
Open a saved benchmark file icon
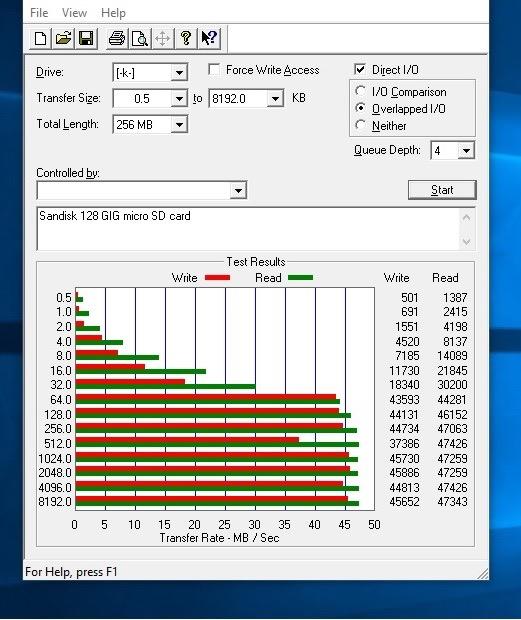(63, 38)
